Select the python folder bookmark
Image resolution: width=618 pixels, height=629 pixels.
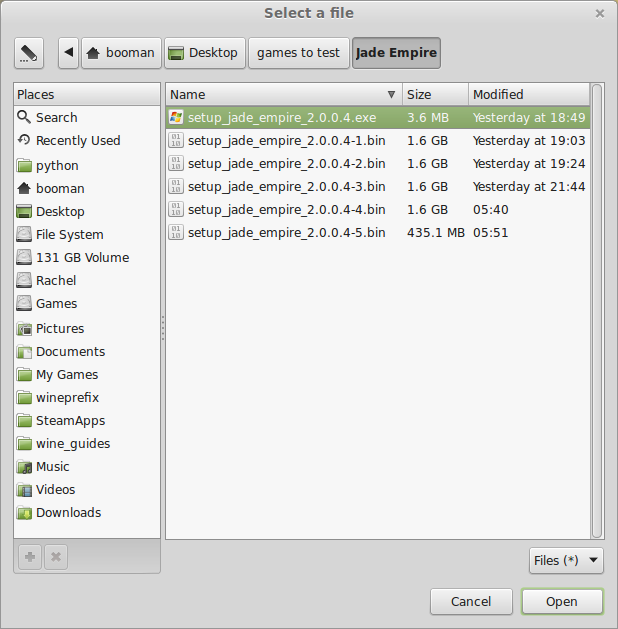[x=87, y=165]
